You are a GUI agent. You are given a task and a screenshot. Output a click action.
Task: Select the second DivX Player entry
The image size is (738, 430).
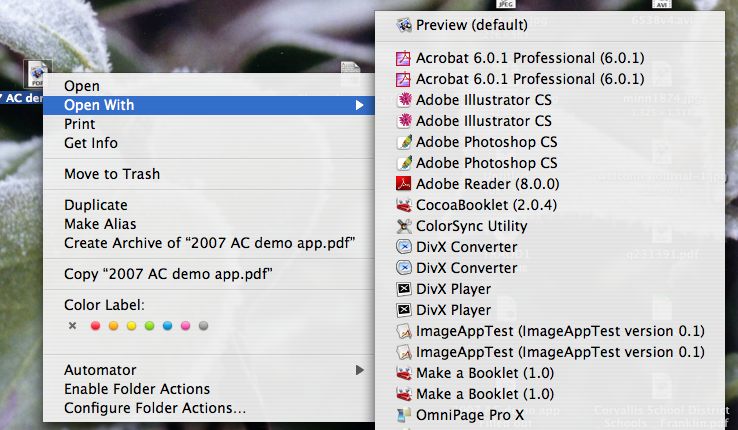550,310
